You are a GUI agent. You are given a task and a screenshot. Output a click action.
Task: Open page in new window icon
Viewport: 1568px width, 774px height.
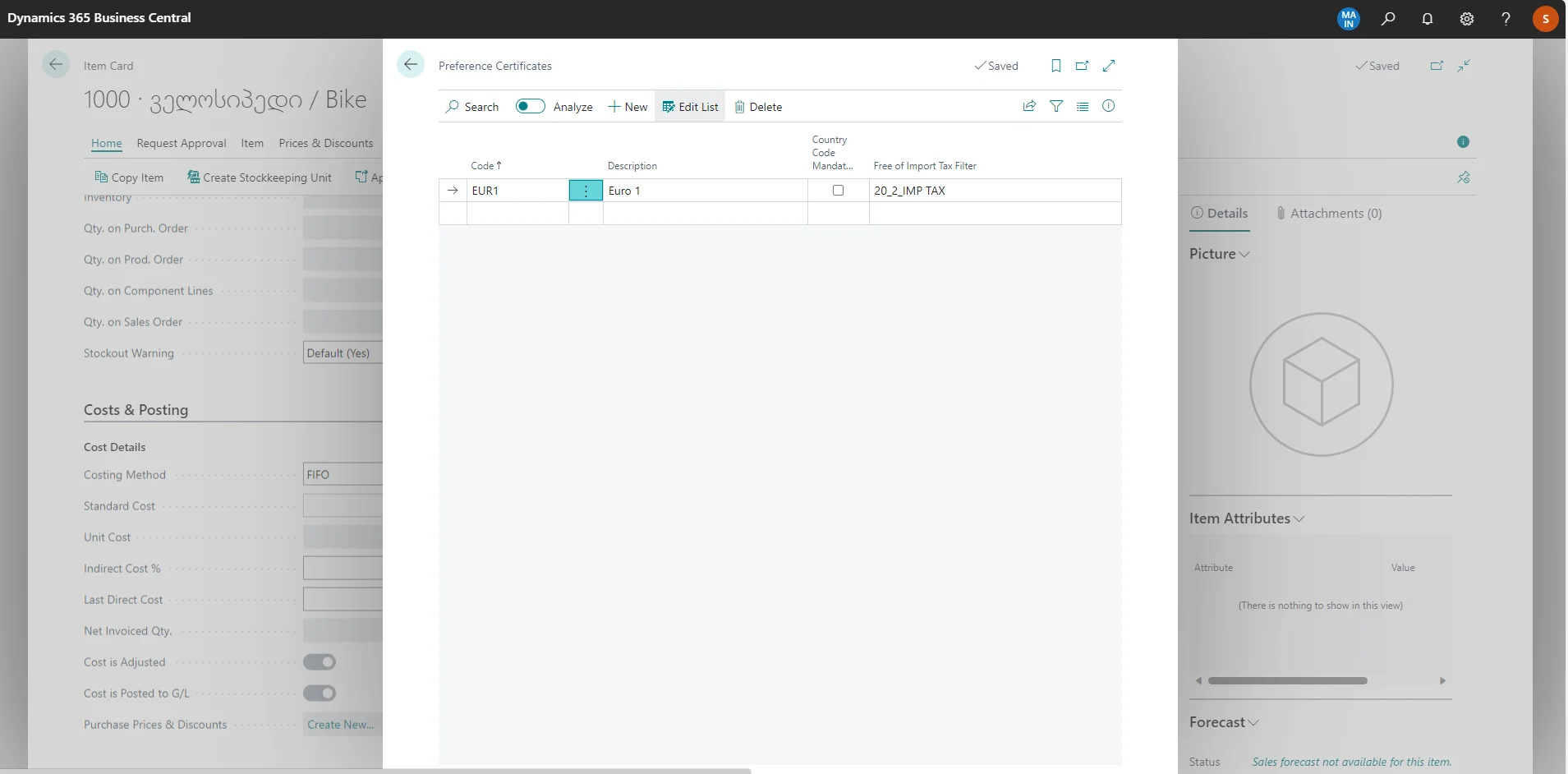click(1083, 66)
